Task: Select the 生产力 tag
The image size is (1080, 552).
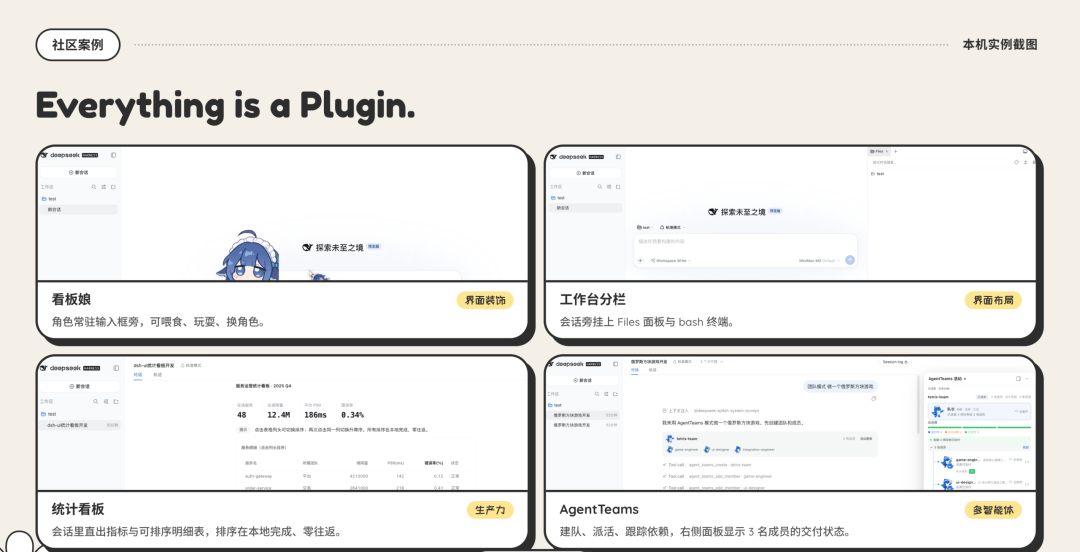Action: click(x=490, y=510)
